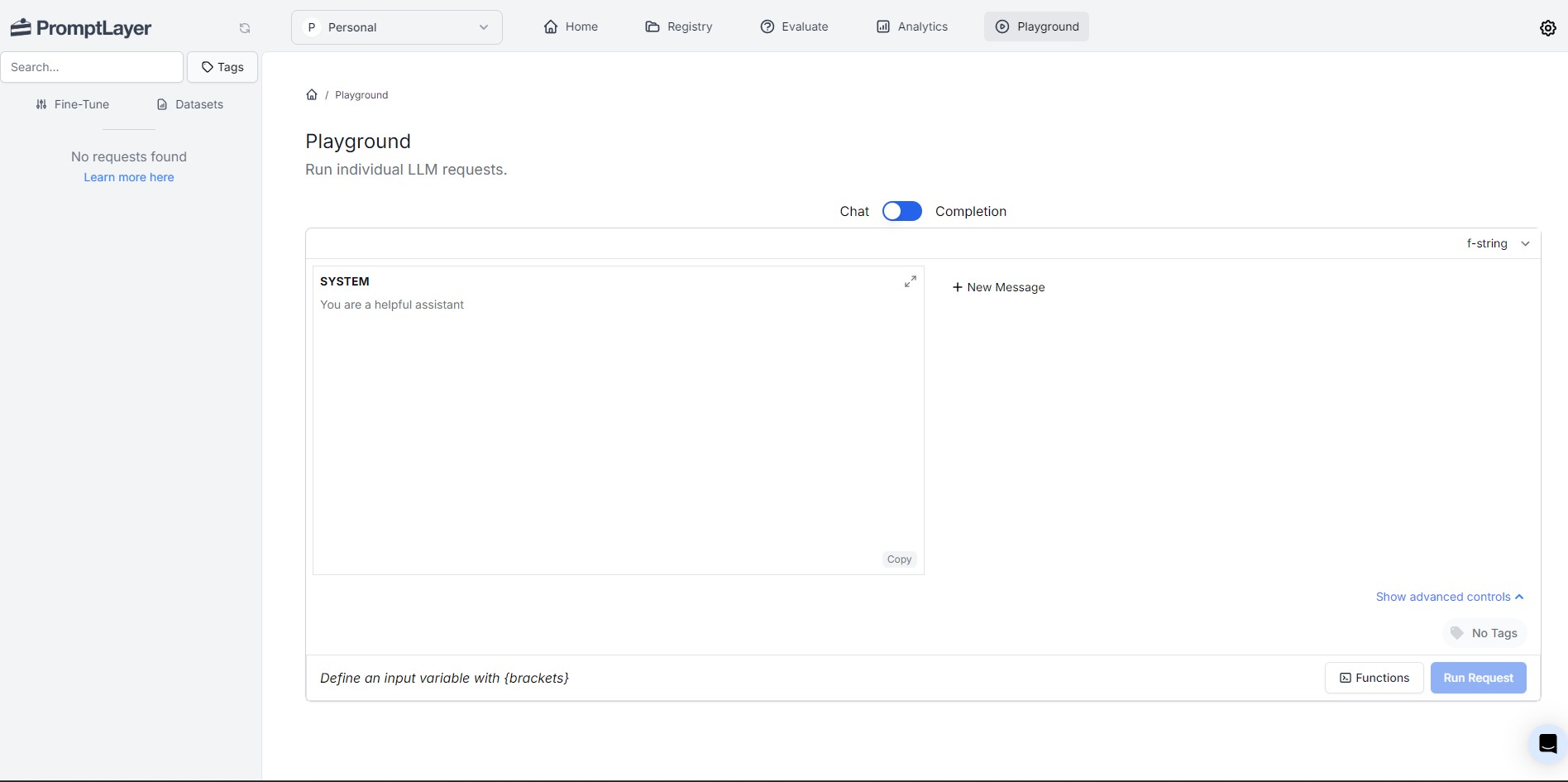Click the No requests found text
The height and width of the screenshot is (782, 1568).
pyautogui.click(x=129, y=156)
